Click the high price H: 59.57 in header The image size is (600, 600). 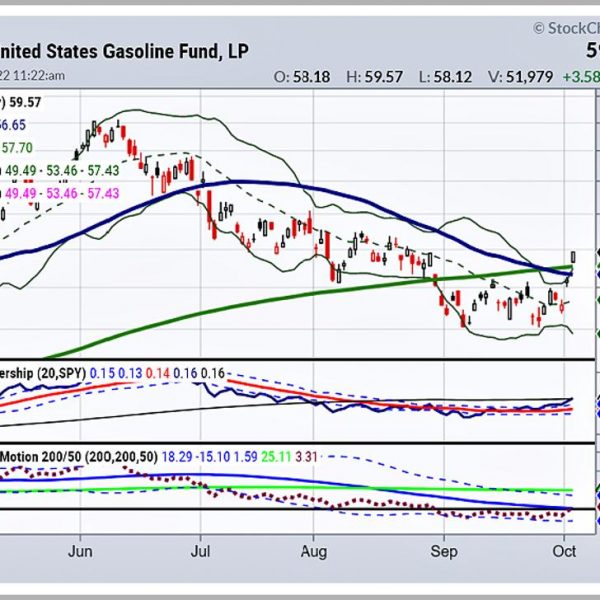click(x=374, y=77)
